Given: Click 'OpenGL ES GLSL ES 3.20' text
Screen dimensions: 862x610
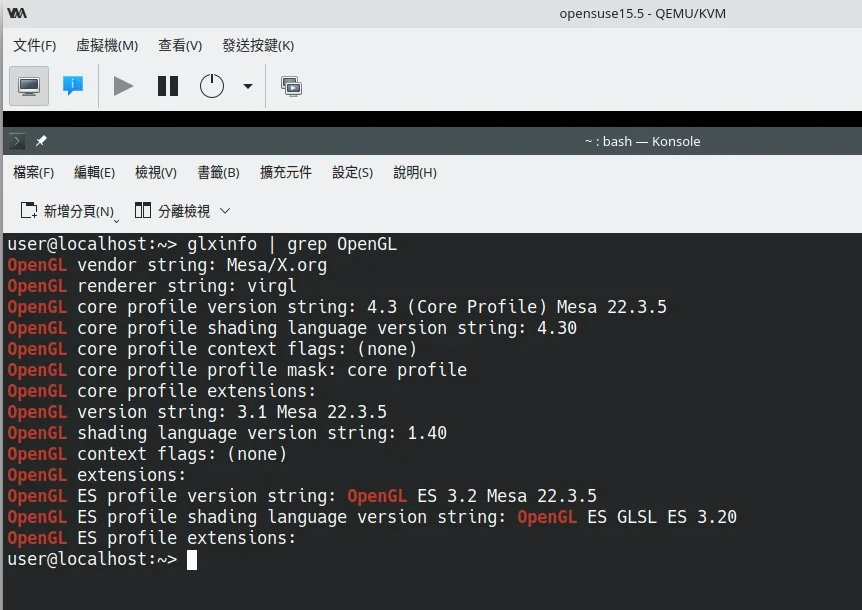Looking at the screenshot, I should [x=627, y=517].
